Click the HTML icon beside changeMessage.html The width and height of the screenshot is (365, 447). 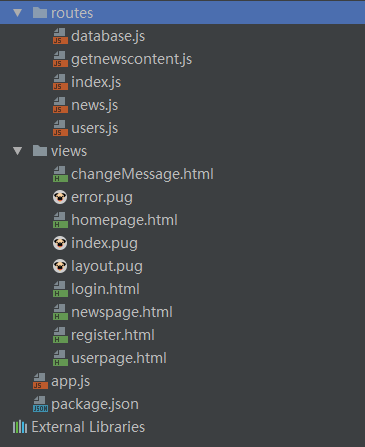point(60,174)
